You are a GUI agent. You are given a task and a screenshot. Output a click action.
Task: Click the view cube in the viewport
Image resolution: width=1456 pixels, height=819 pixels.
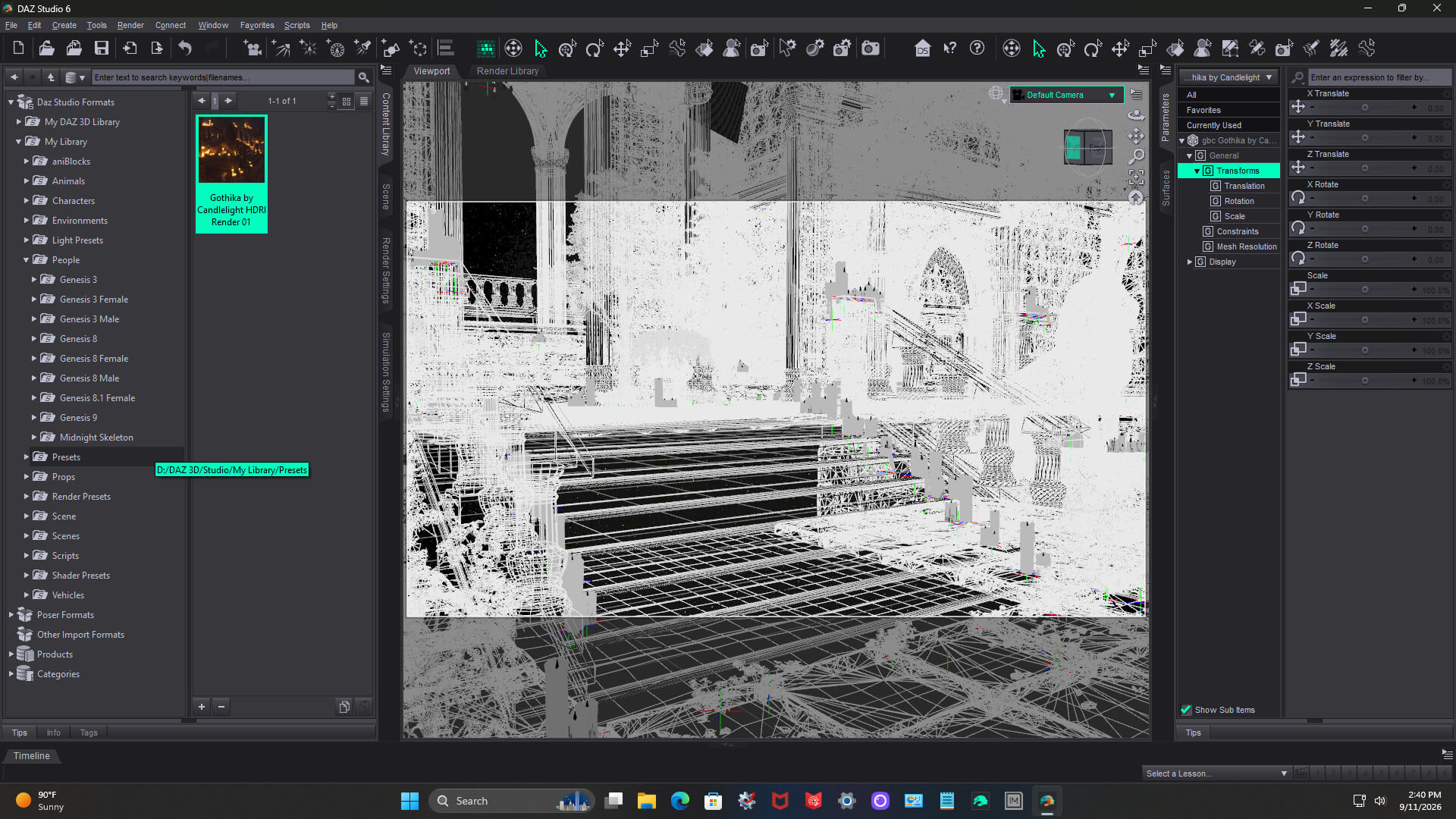point(1087,147)
